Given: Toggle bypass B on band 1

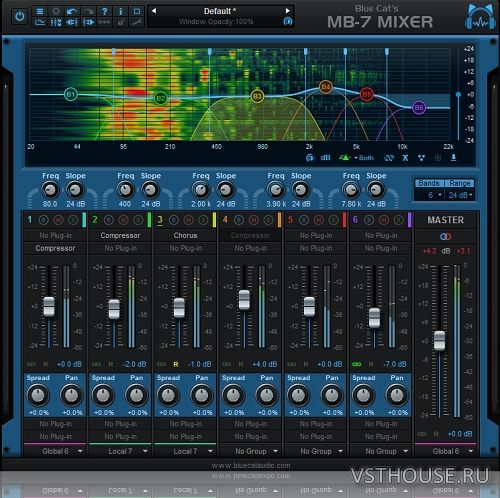Looking at the screenshot, I should coord(44,220).
